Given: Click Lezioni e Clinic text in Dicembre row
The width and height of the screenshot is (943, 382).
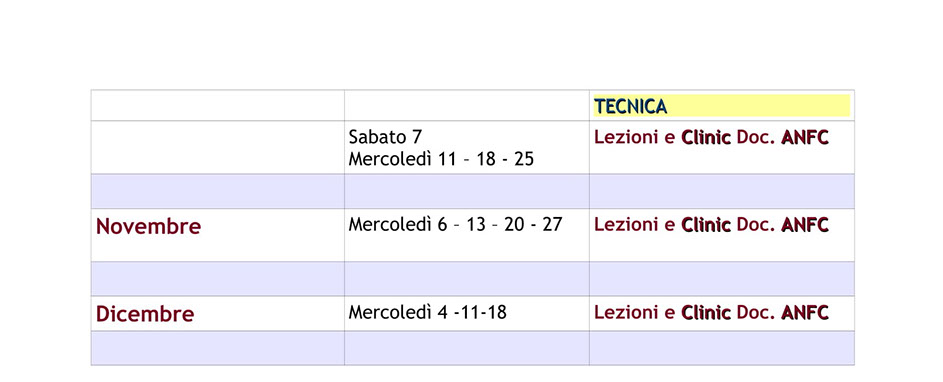Looking at the screenshot, I should (x=662, y=312).
